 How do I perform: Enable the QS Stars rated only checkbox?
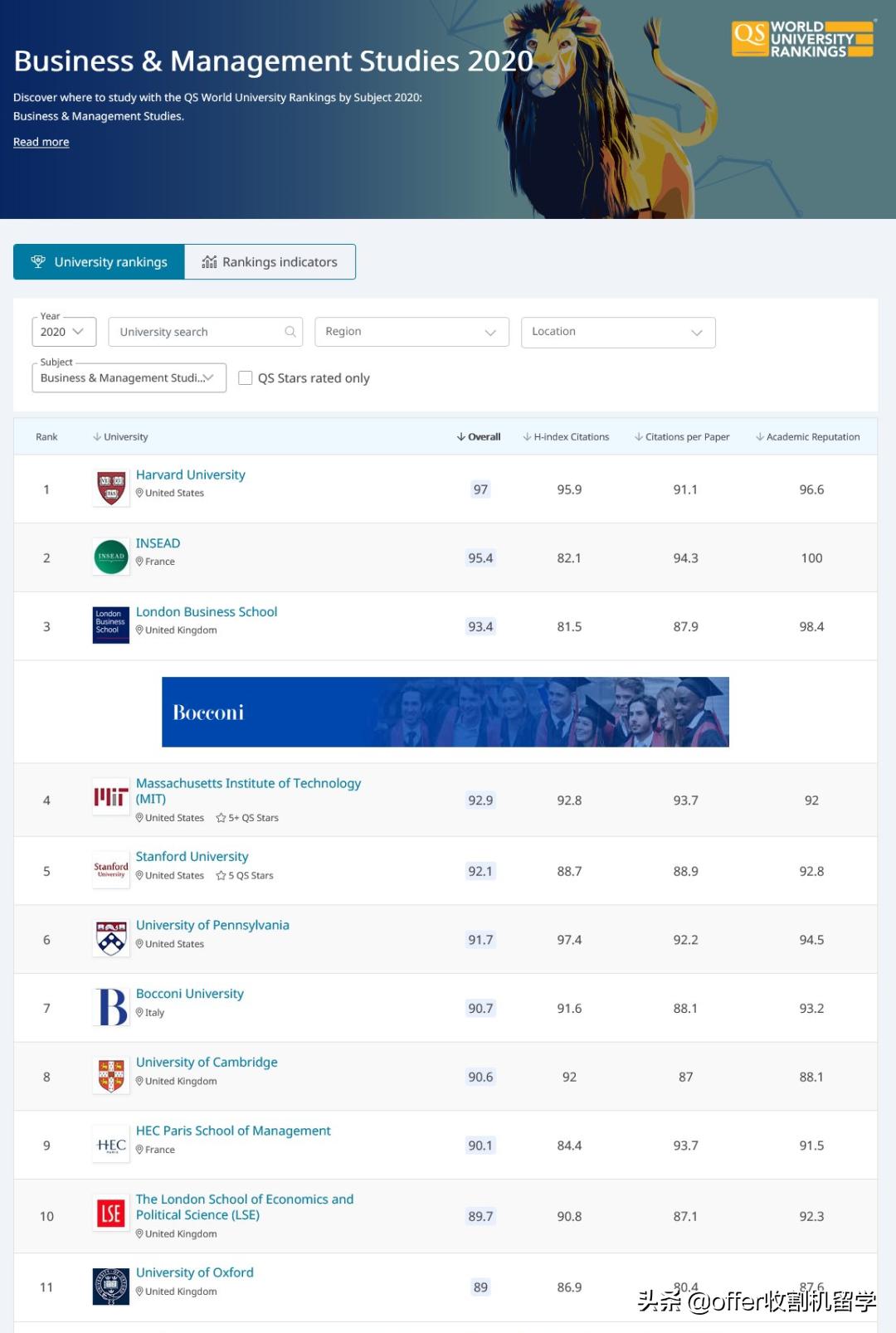pyautogui.click(x=246, y=378)
